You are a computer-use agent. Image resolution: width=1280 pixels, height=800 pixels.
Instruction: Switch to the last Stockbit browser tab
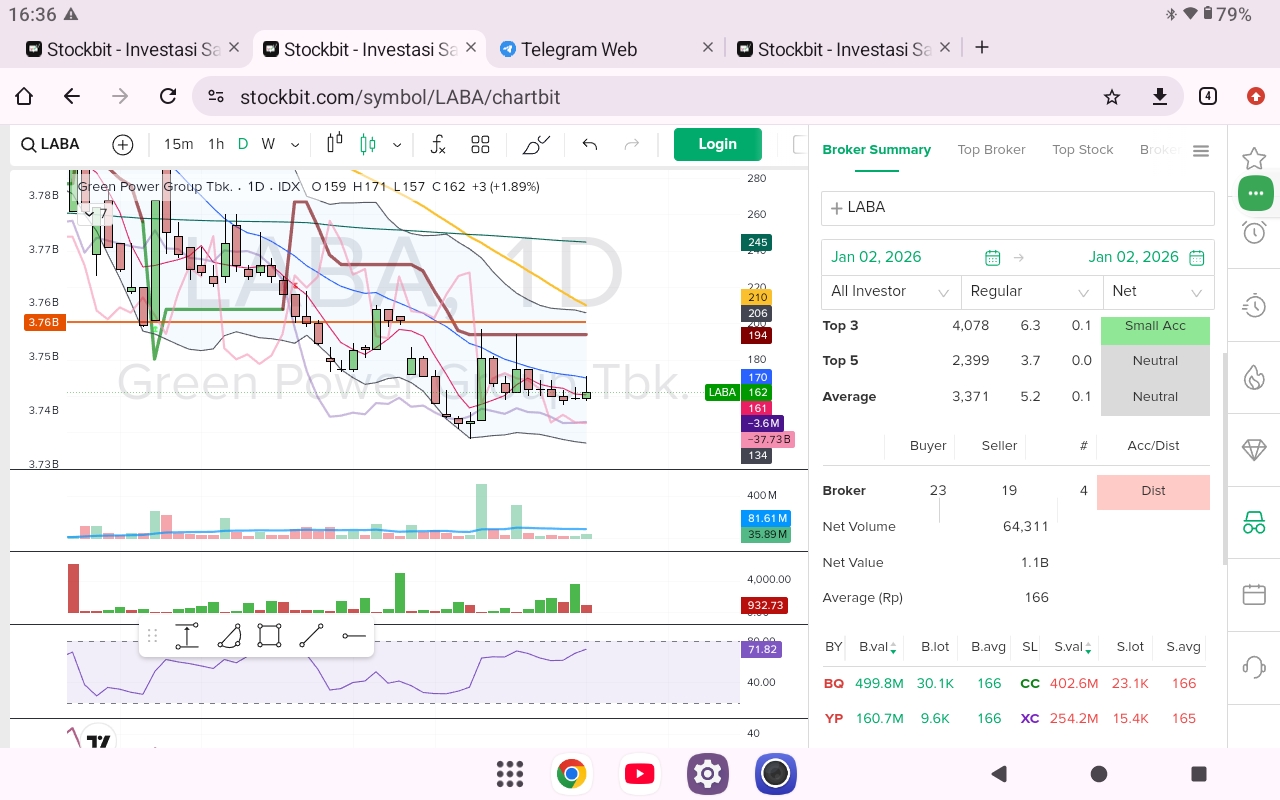(842, 48)
